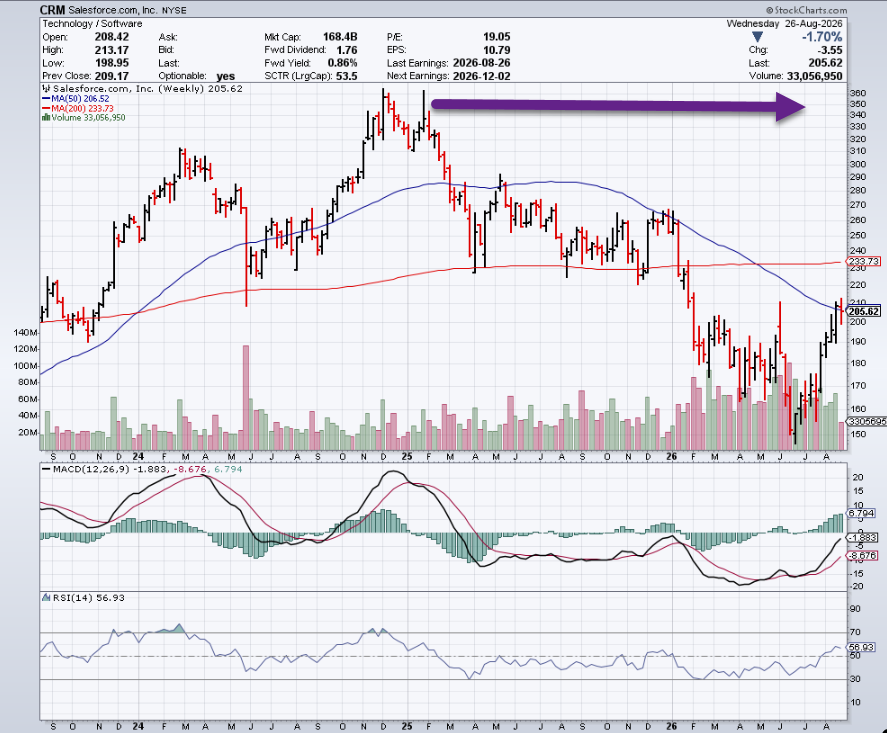The image size is (887, 733).
Task: Select the Technology / Software sector text
Action: pos(92,24)
